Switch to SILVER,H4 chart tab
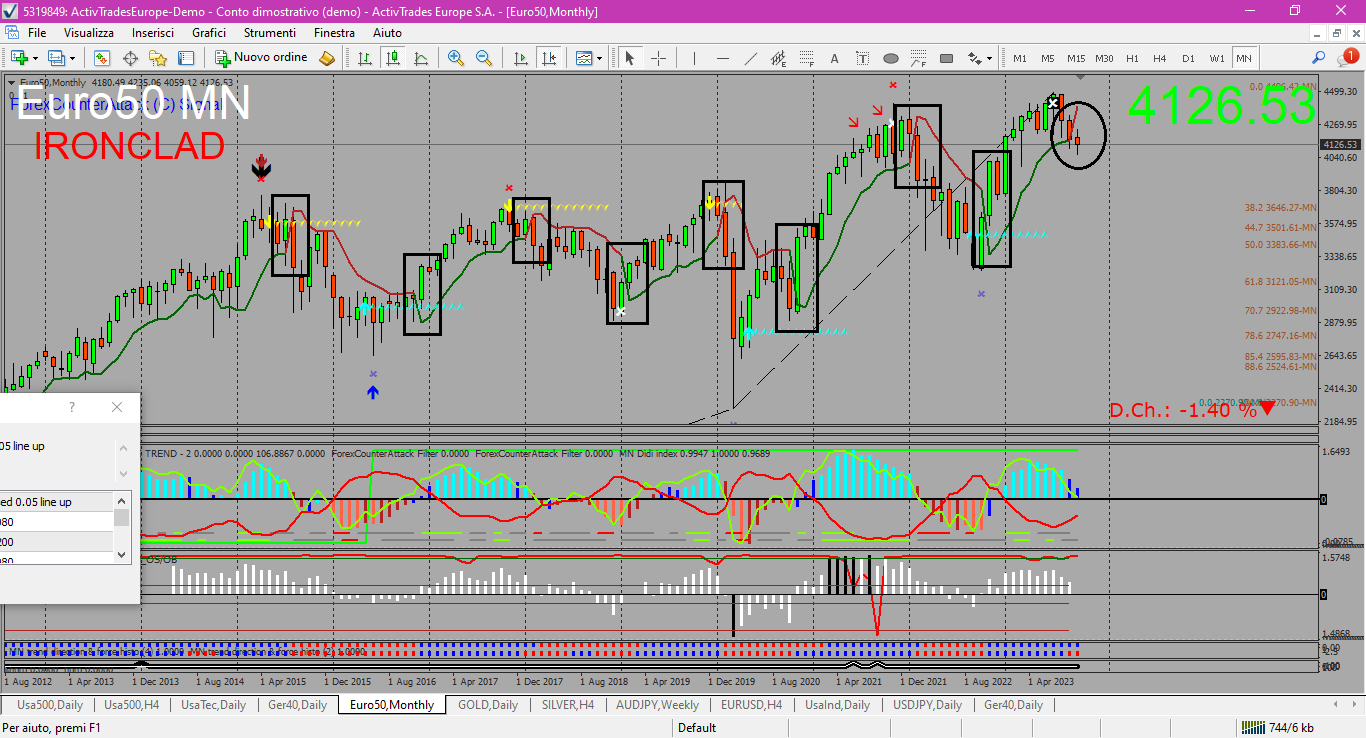 point(567,705)
